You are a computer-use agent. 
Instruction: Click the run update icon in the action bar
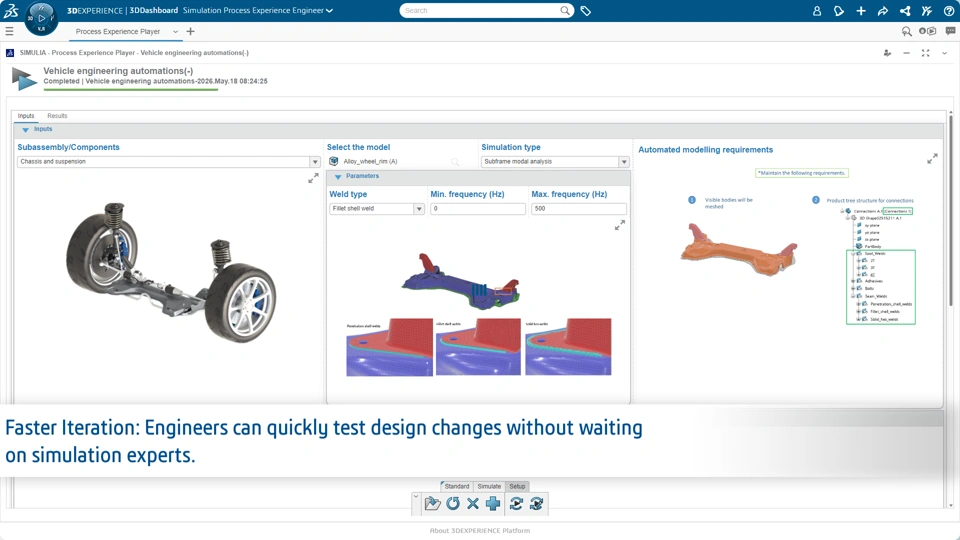516,503
